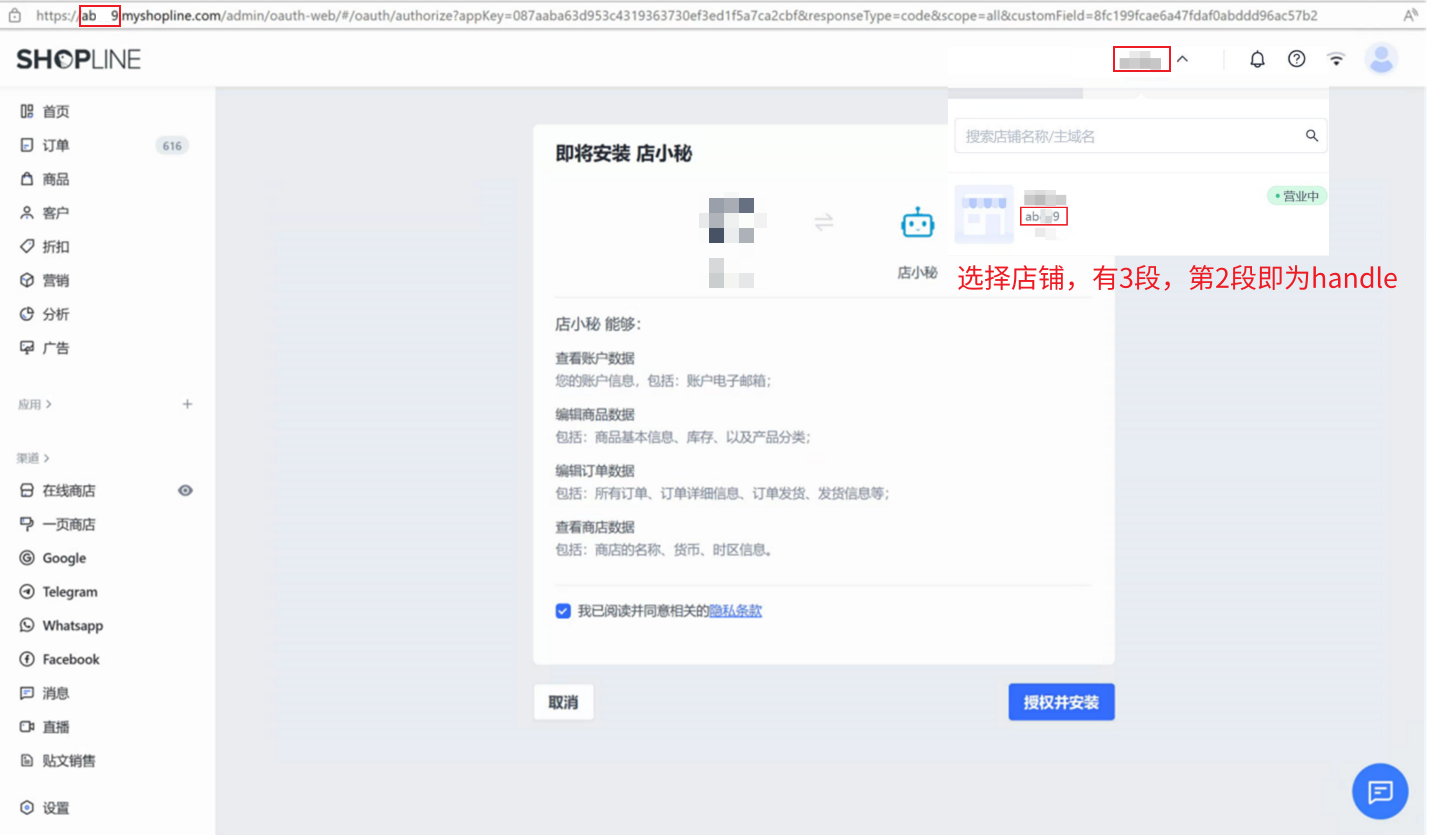
Task: Add an app with the plus icon
Action: 187,404
